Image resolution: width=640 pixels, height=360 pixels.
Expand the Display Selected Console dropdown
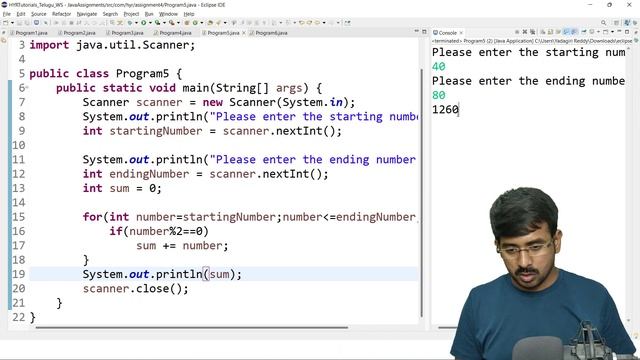(598, 32)
